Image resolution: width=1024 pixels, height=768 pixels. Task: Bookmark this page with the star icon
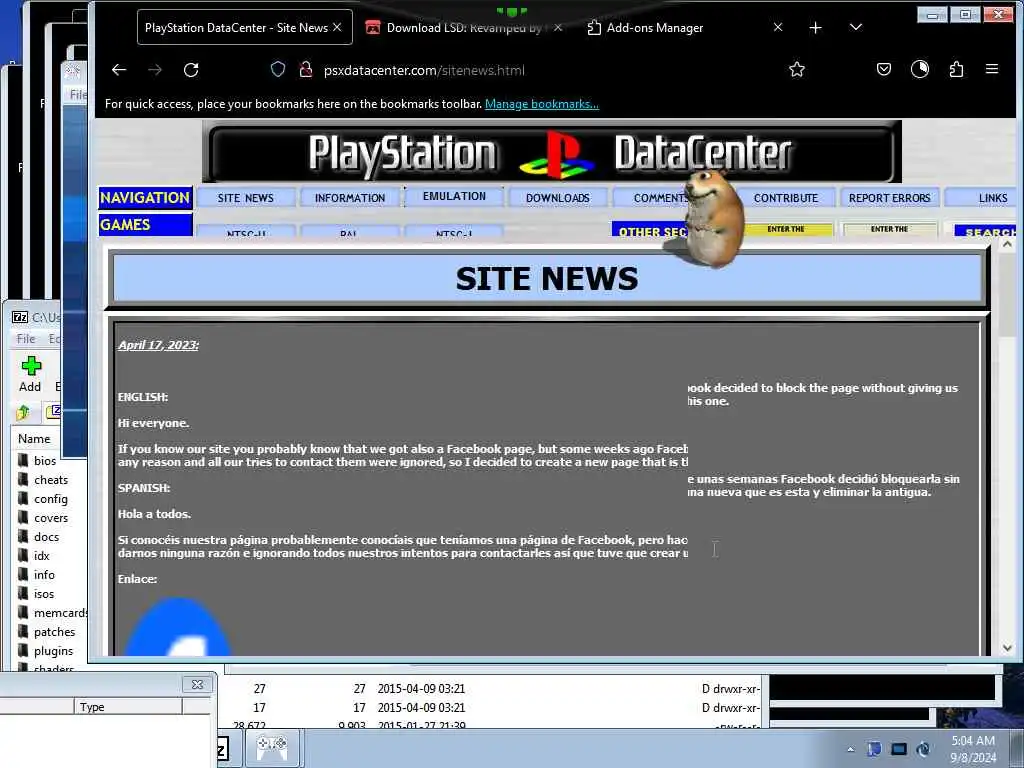797,69
